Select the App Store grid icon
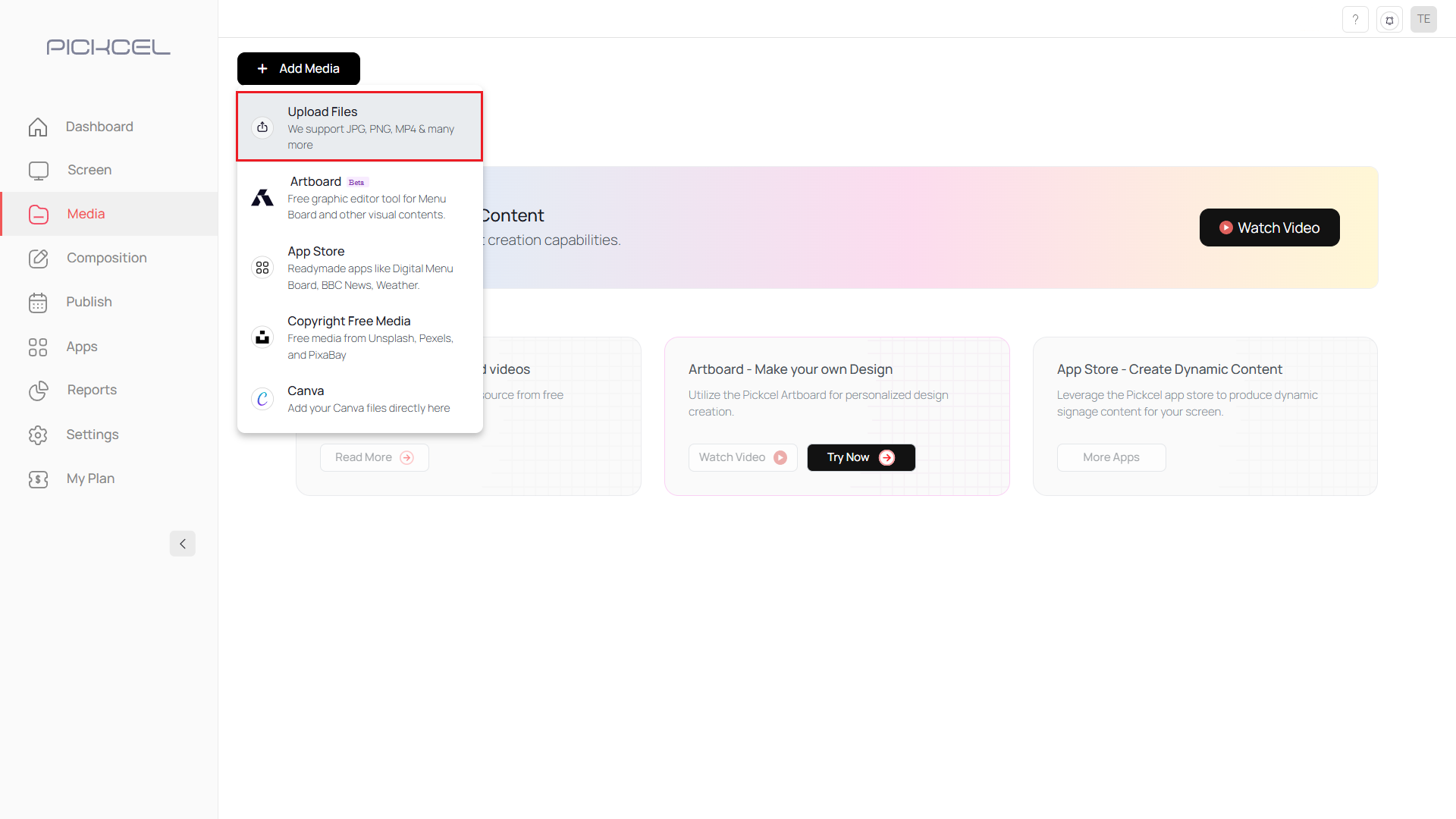This screenshot has height=819, width=1456. click(x=262, y=267)
